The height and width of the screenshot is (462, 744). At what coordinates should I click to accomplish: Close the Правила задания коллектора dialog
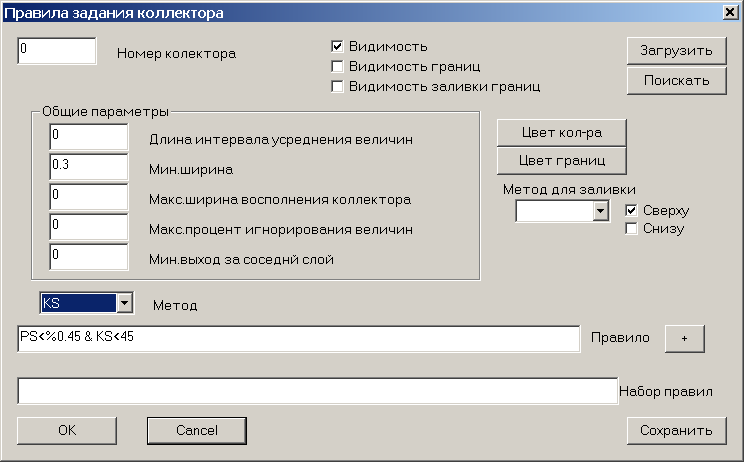[x=730, y=12]
